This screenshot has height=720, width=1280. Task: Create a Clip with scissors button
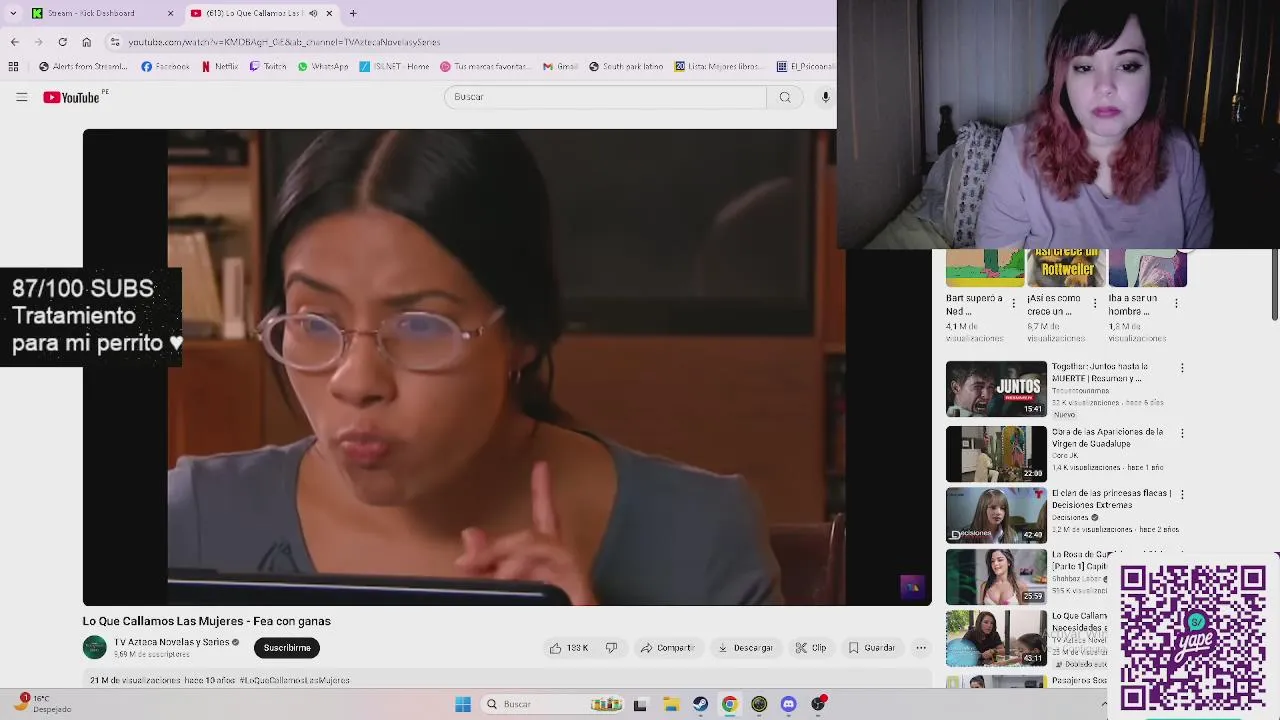coord(811,648)
